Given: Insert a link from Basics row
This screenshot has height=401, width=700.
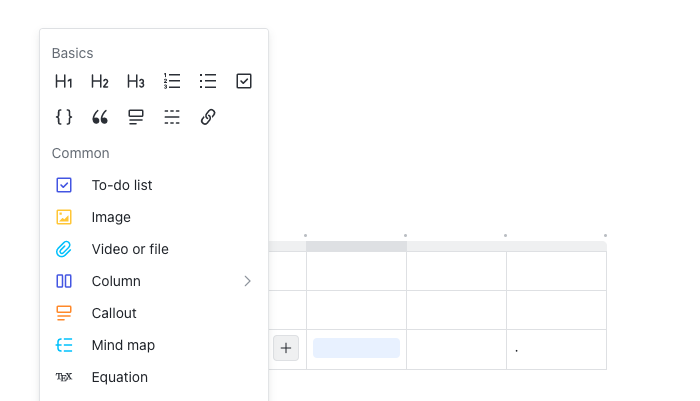Looking at the screenshot, I should [208, 117].
